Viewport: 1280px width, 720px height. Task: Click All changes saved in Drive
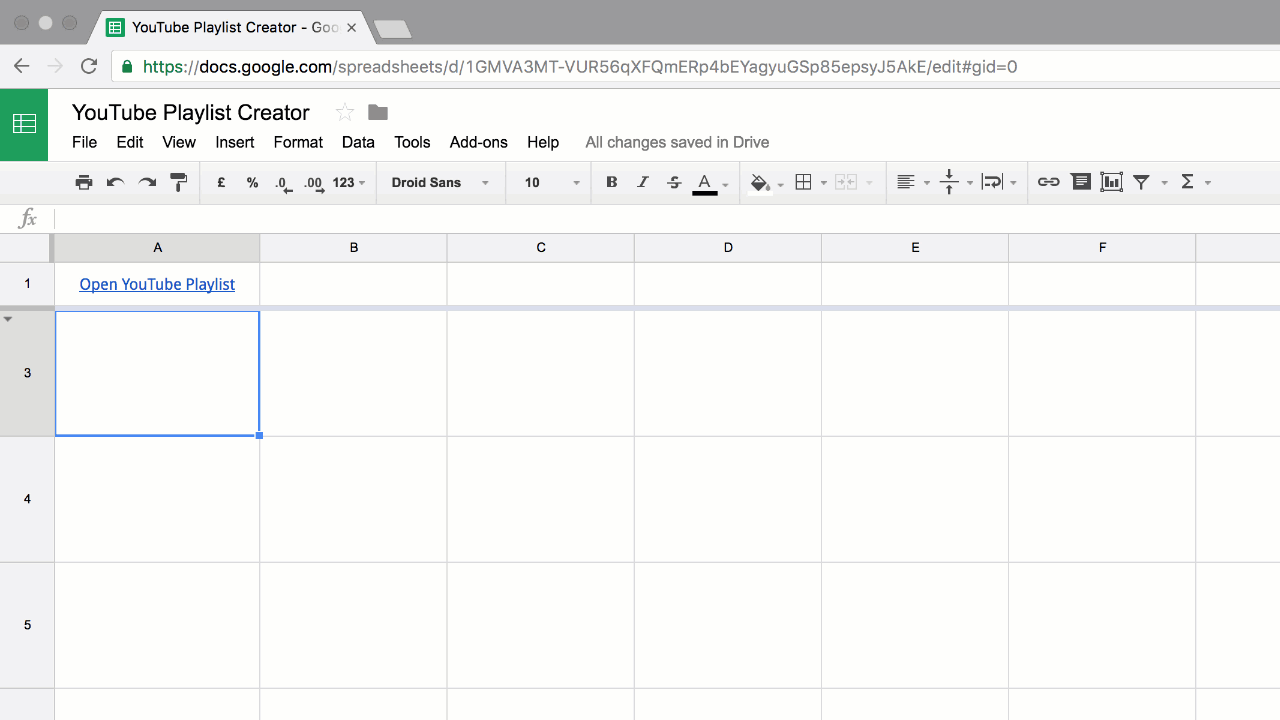coord(677,142)
